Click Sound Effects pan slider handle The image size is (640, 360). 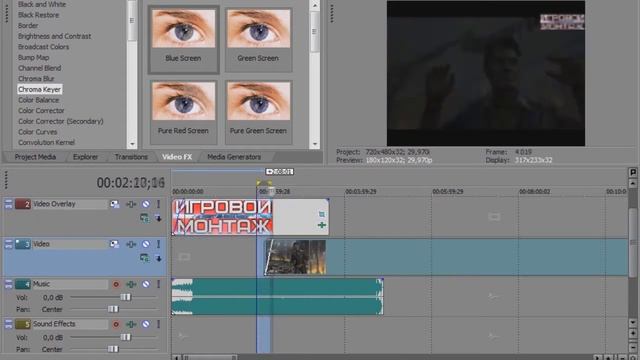pyautogui.click(x=113, y=349)
